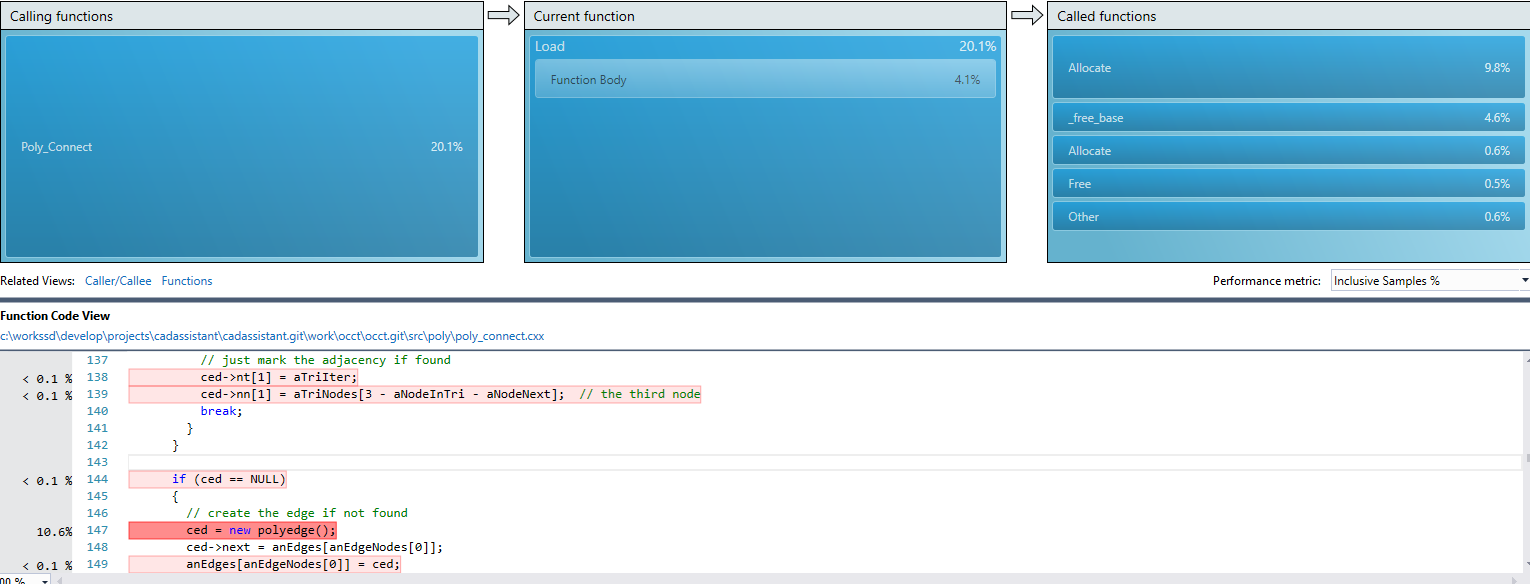This screenshot has height=584, width=1530.
Task: Click the Allocate 9.8% called function
Action: click(1288, 68)
